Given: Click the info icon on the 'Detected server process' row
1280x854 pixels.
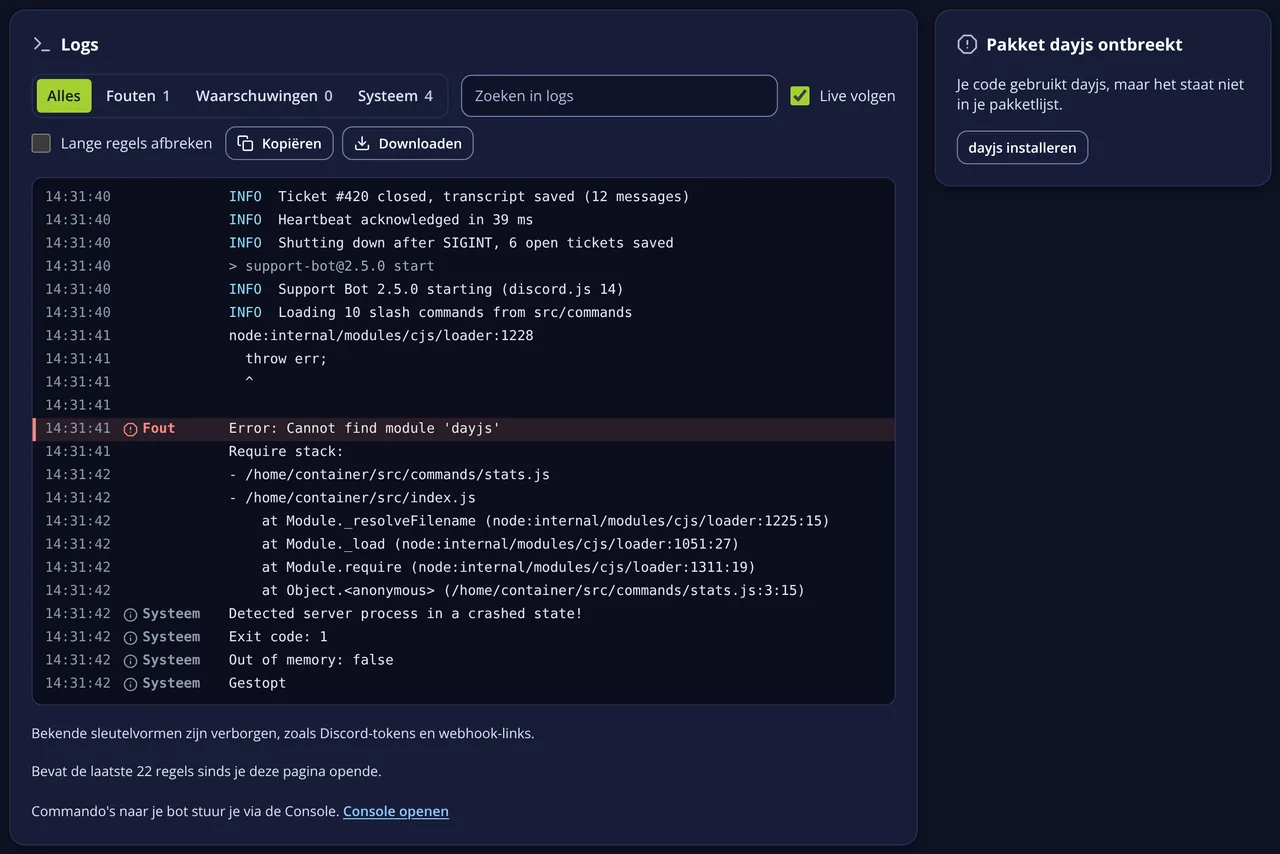Looking at the screenshot, I should [x=130, y=614].
